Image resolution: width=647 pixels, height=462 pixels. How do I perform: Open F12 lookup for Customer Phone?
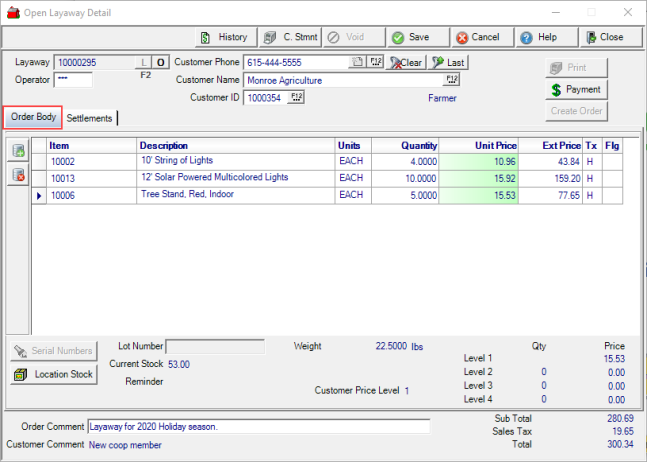click(376, 62)
